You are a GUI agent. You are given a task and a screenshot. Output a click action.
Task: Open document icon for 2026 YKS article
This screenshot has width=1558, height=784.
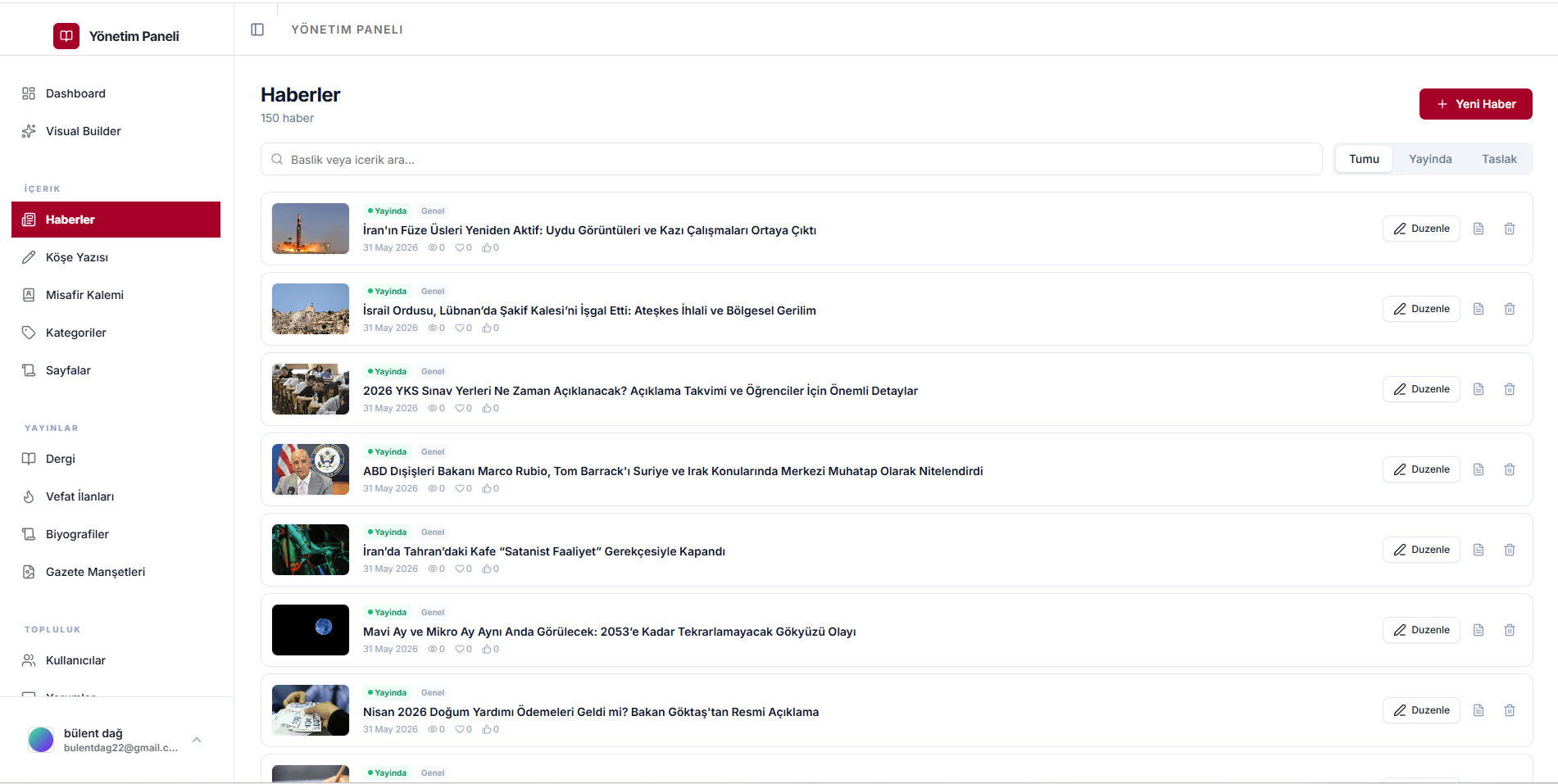point(1479,389)
